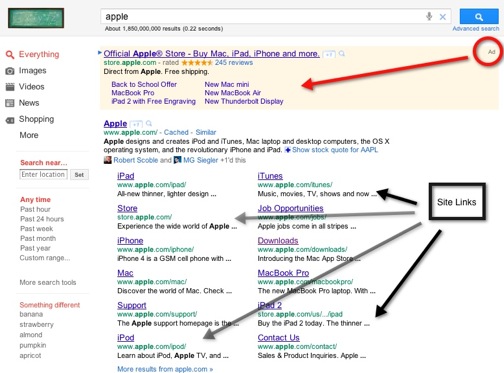
Task: Click the +1 button next to the Apple result
Action: point(136,124)
